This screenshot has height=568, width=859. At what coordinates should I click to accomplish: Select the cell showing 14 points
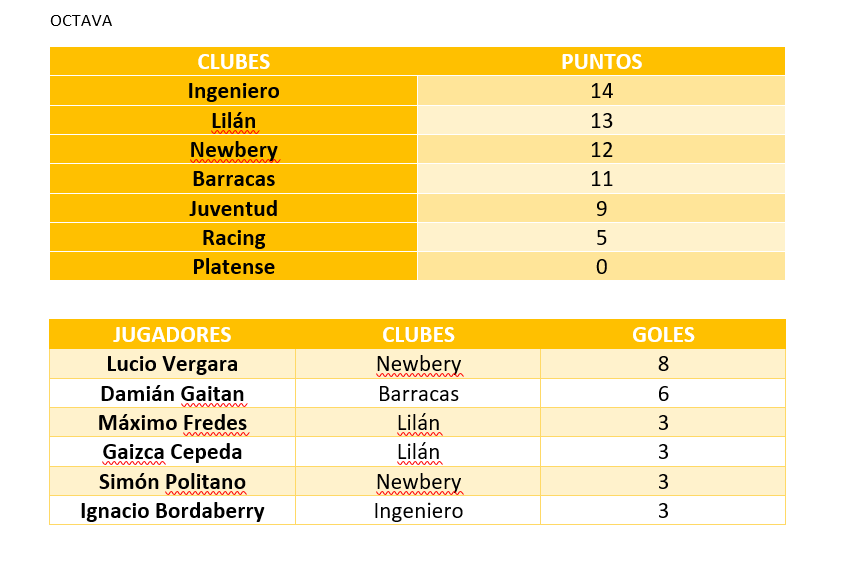pyautogui.click(x=601, y=92)
